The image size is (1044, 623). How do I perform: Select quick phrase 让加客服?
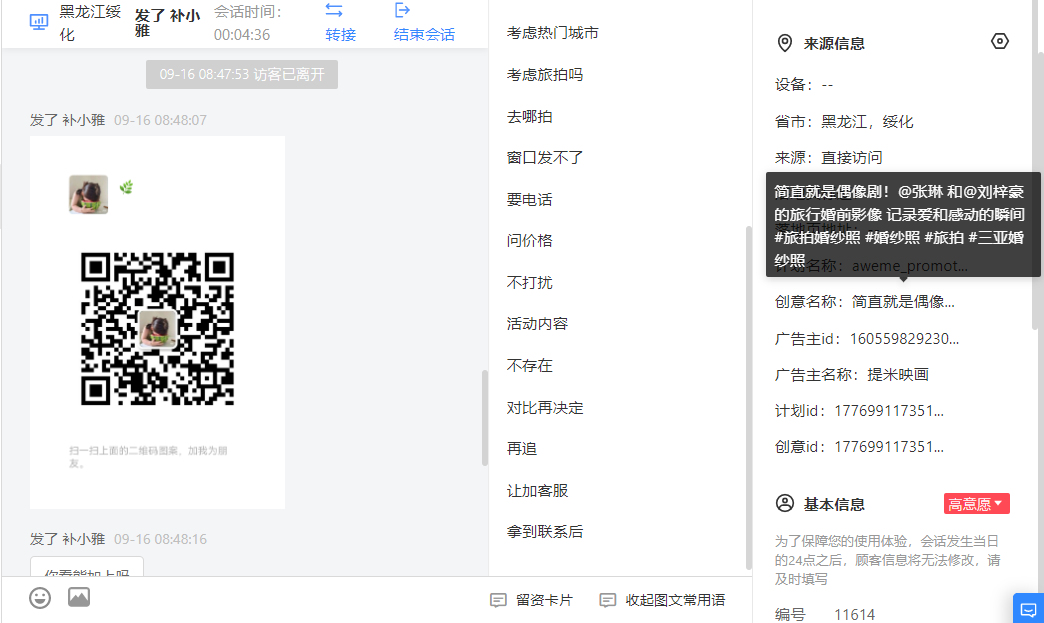[537, 491]
